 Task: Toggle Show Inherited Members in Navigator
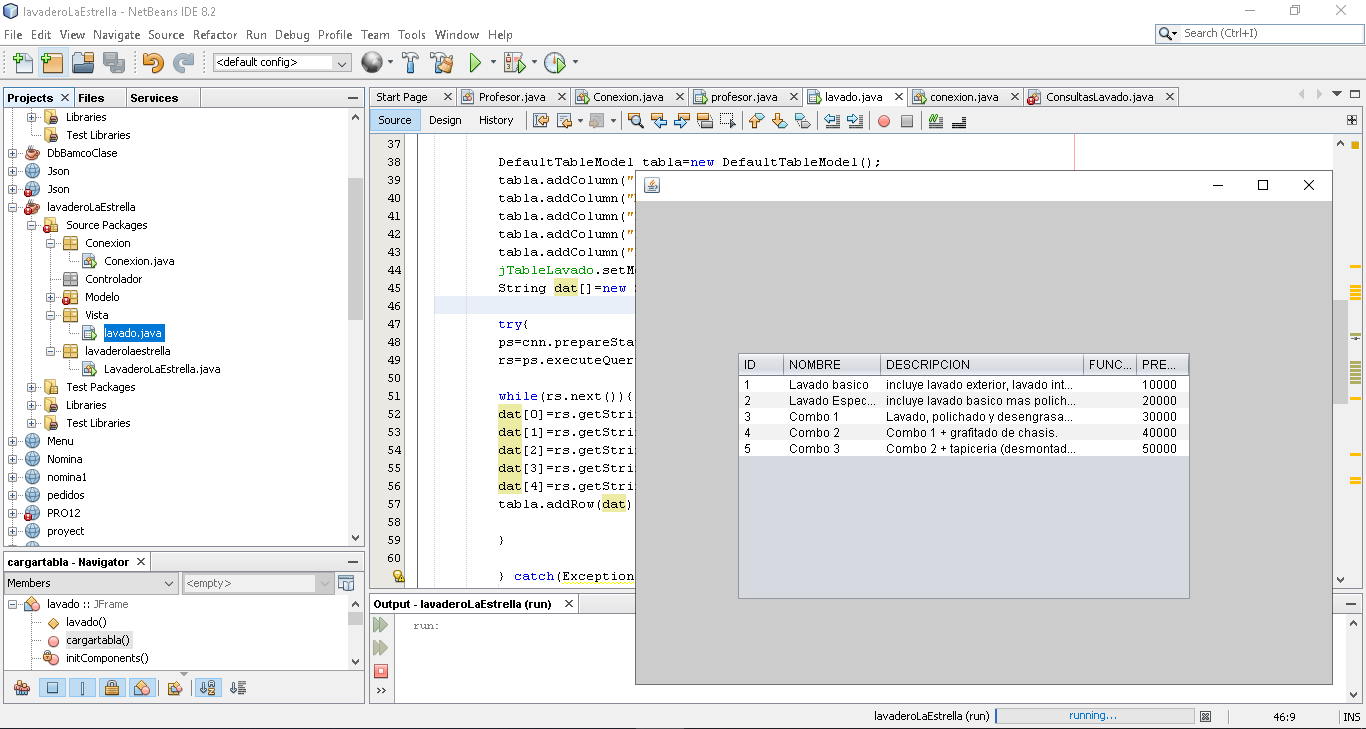click(22, 688)
